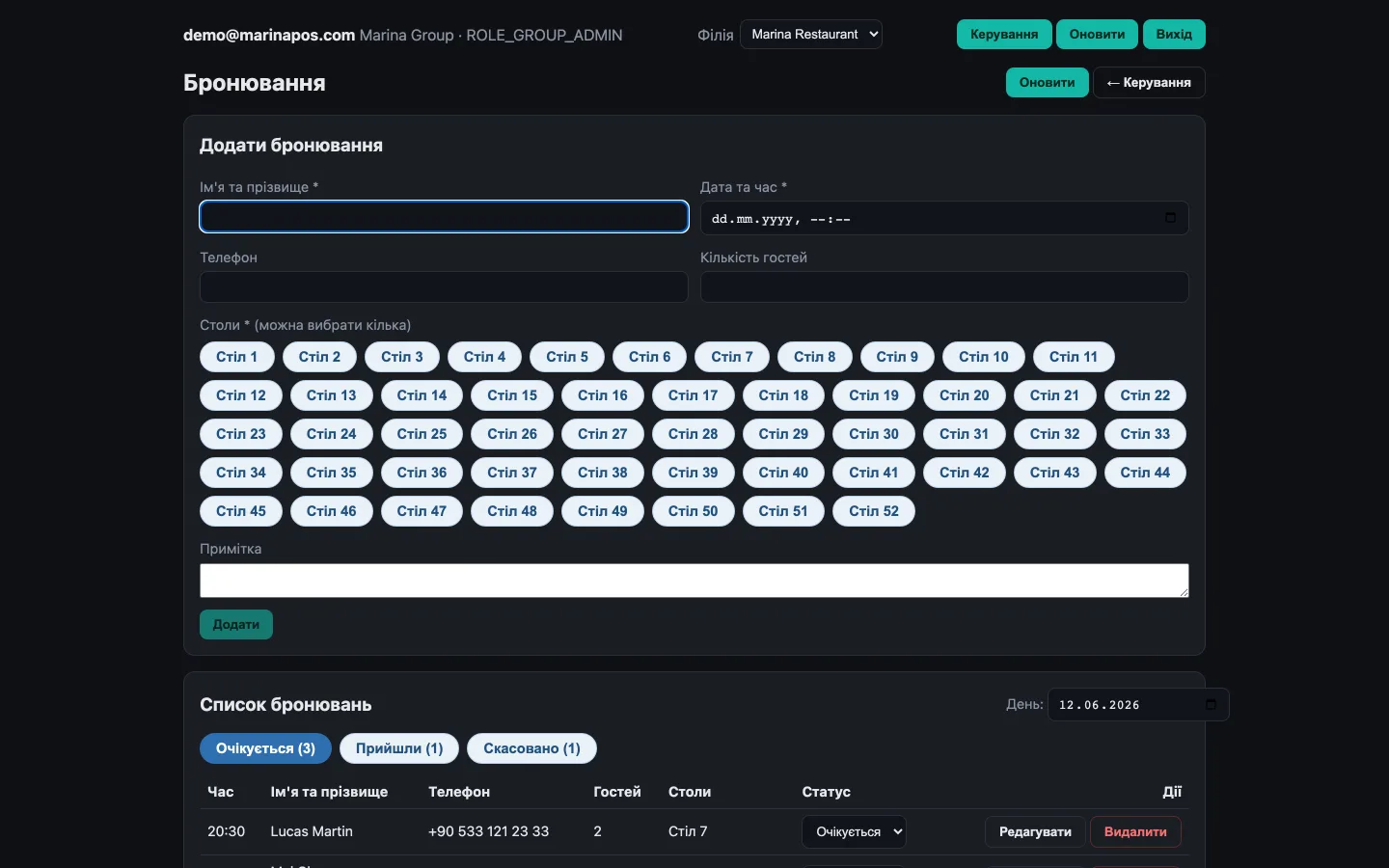Toggle table chip Стіл 1
Screen dimensions: 1389x868
tap(237, 357)
